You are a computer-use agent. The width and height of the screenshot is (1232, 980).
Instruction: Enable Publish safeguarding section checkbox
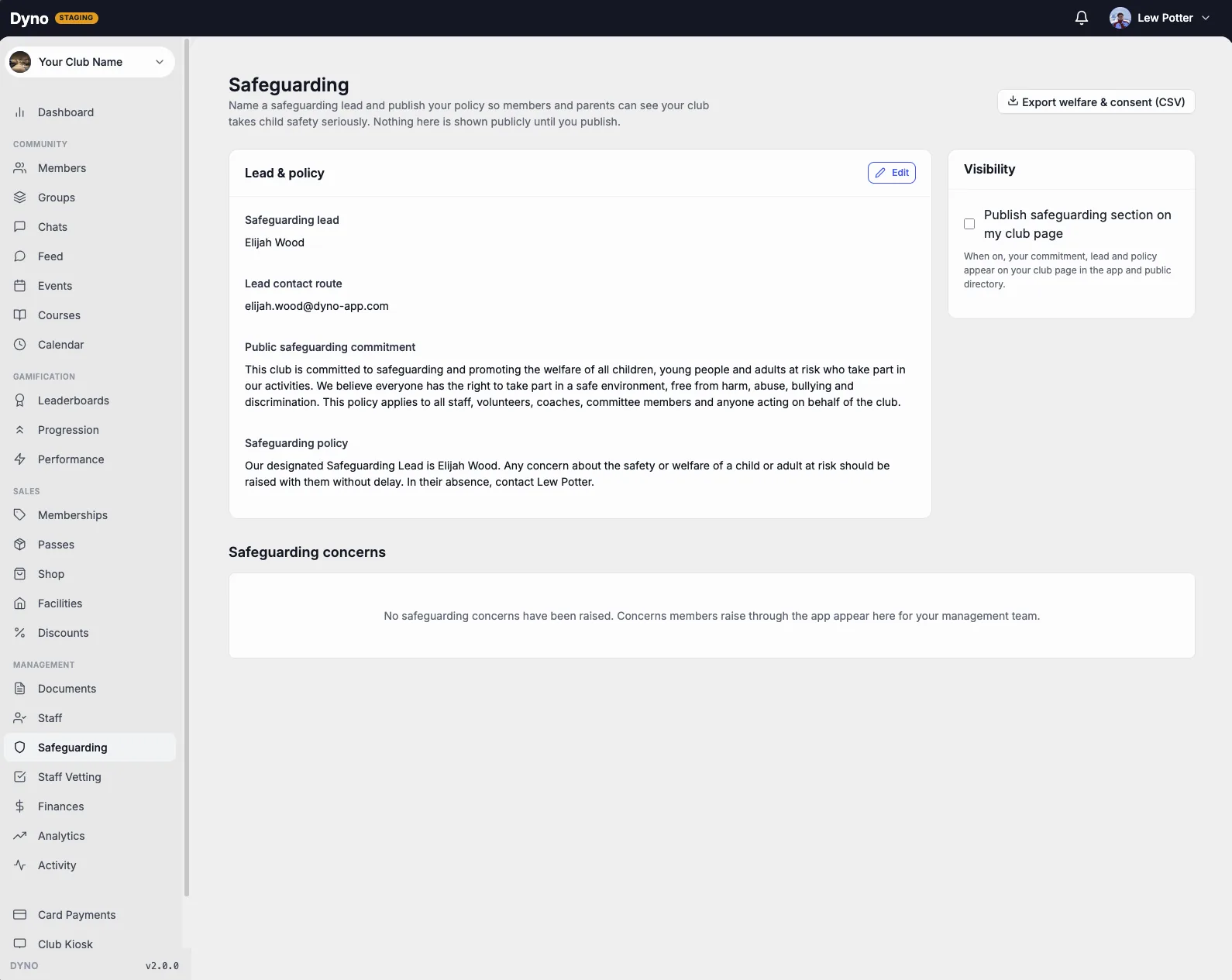coord(969,224)
